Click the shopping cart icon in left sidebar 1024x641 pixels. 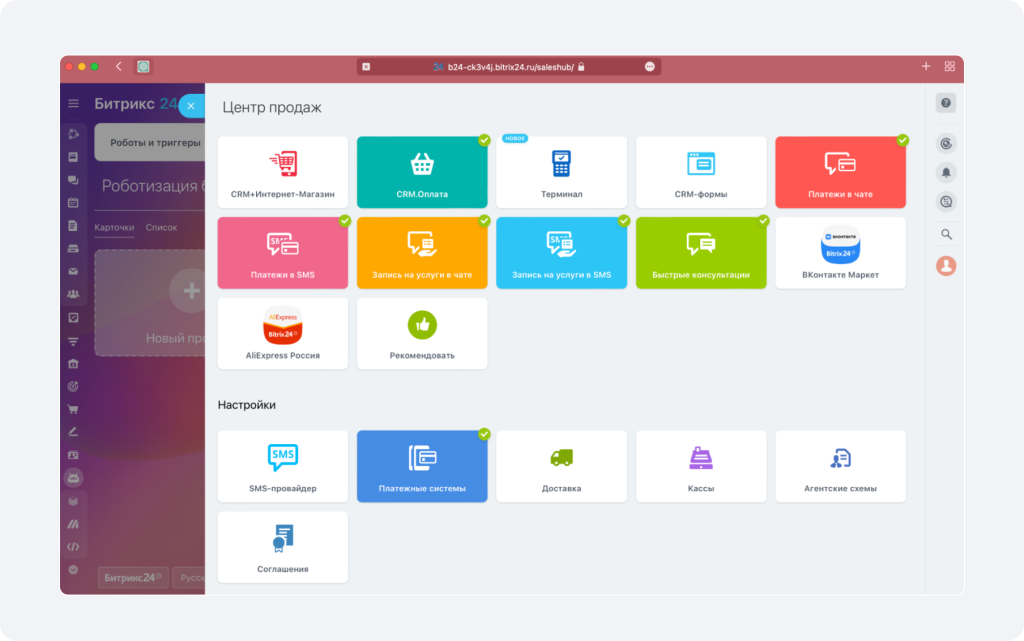pyautogui.click(x=73, y=409)
